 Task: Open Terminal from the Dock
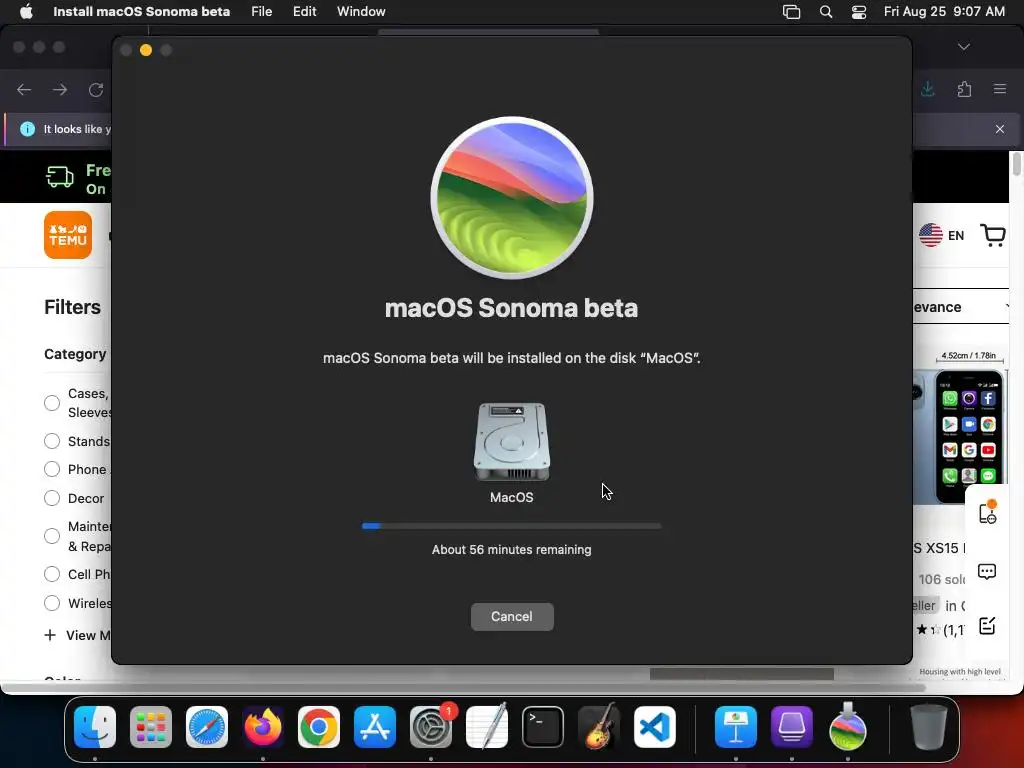pos(543,727)
